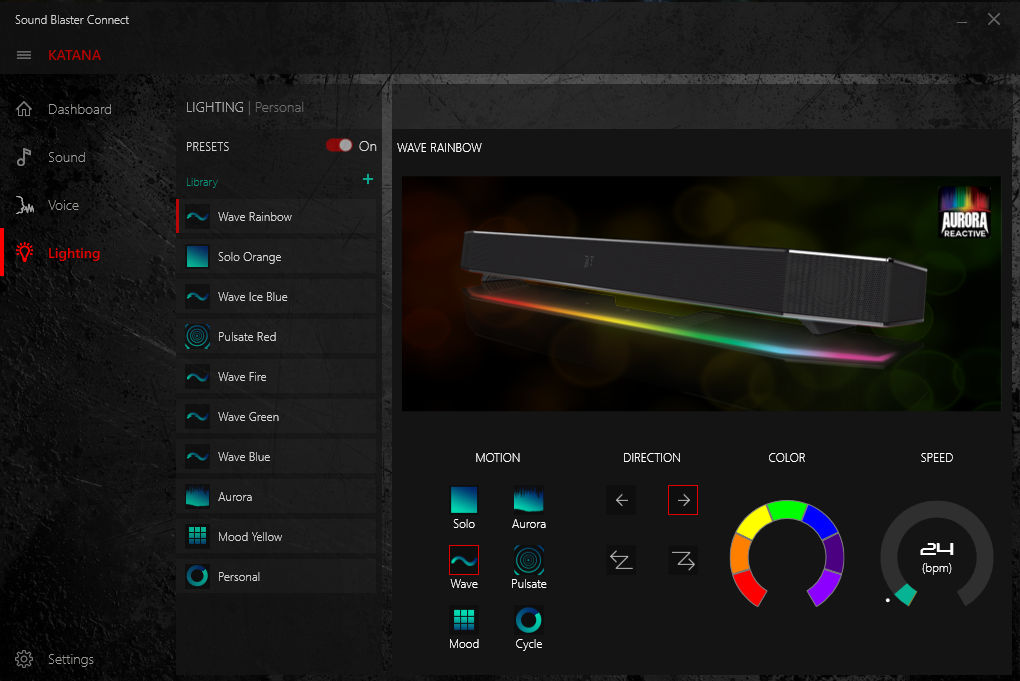Viewport: 1020px width, 681px height.
Task: Click the Sound music note icon
Action: point(24,157)
